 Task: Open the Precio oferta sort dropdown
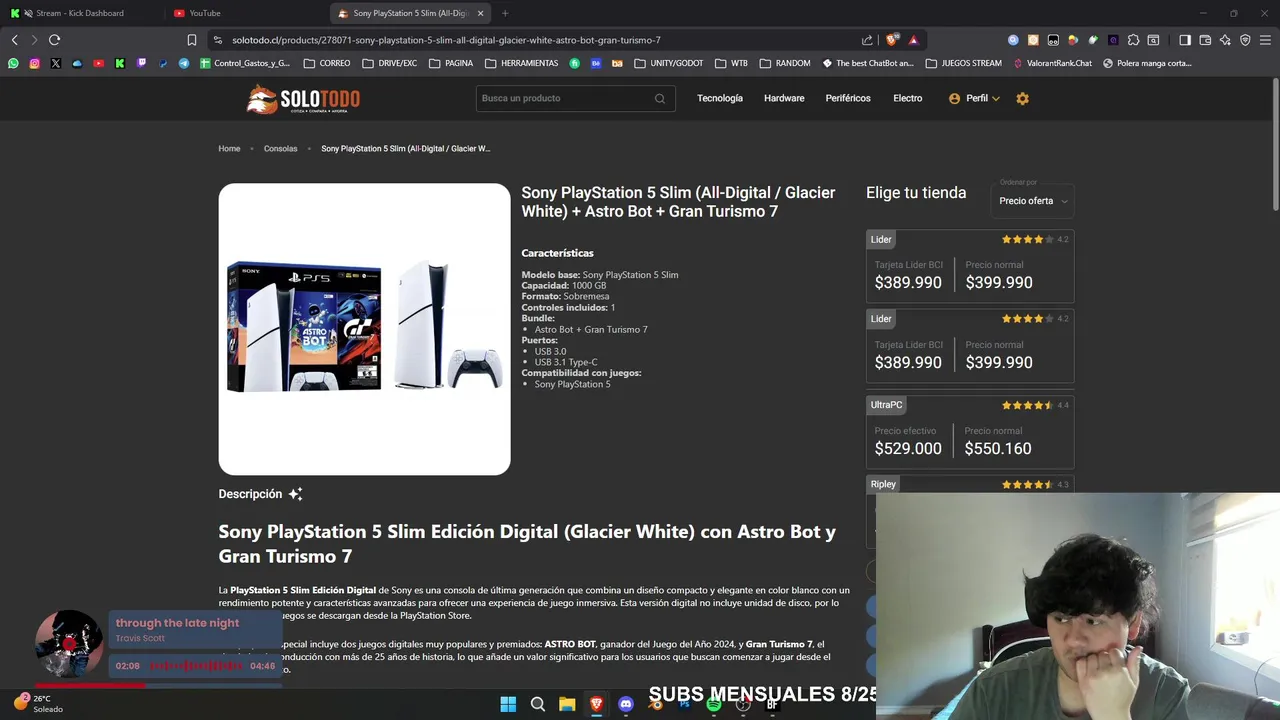(1034, 201)
